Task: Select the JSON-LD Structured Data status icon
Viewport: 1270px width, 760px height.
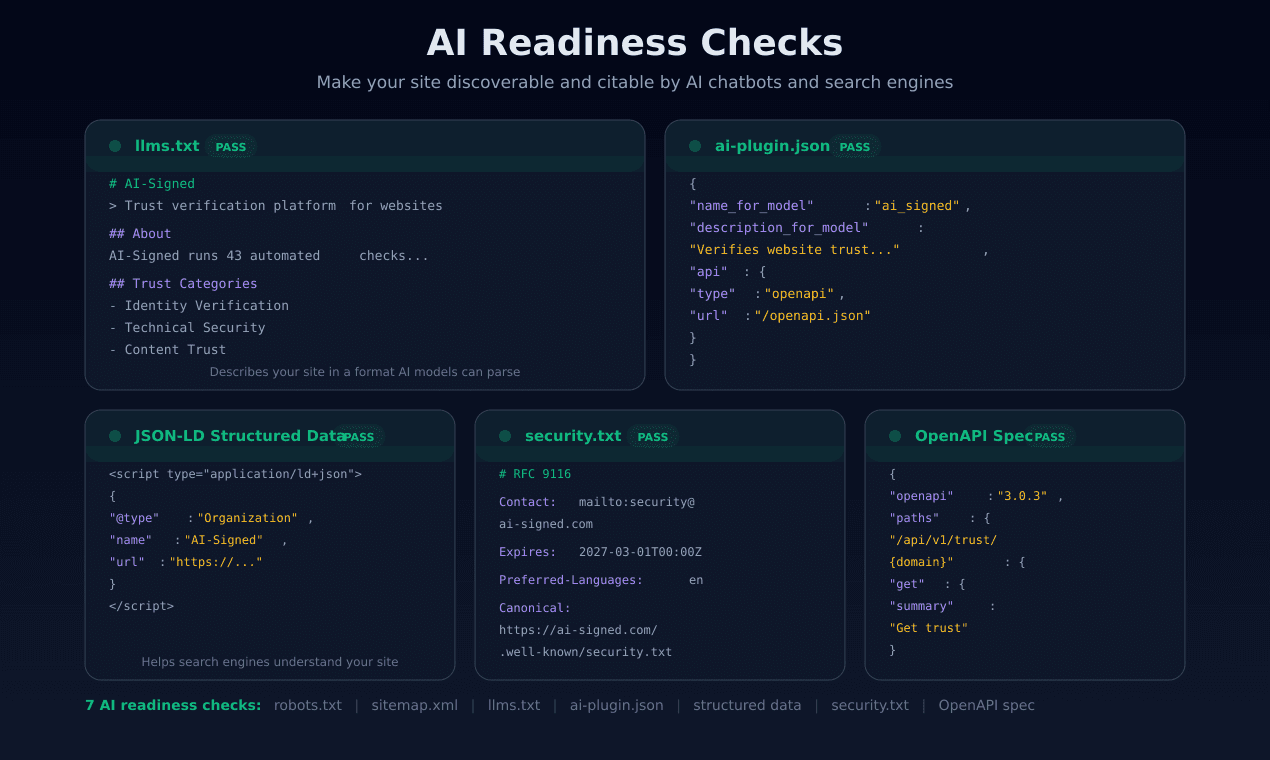Action: (115, 436)
